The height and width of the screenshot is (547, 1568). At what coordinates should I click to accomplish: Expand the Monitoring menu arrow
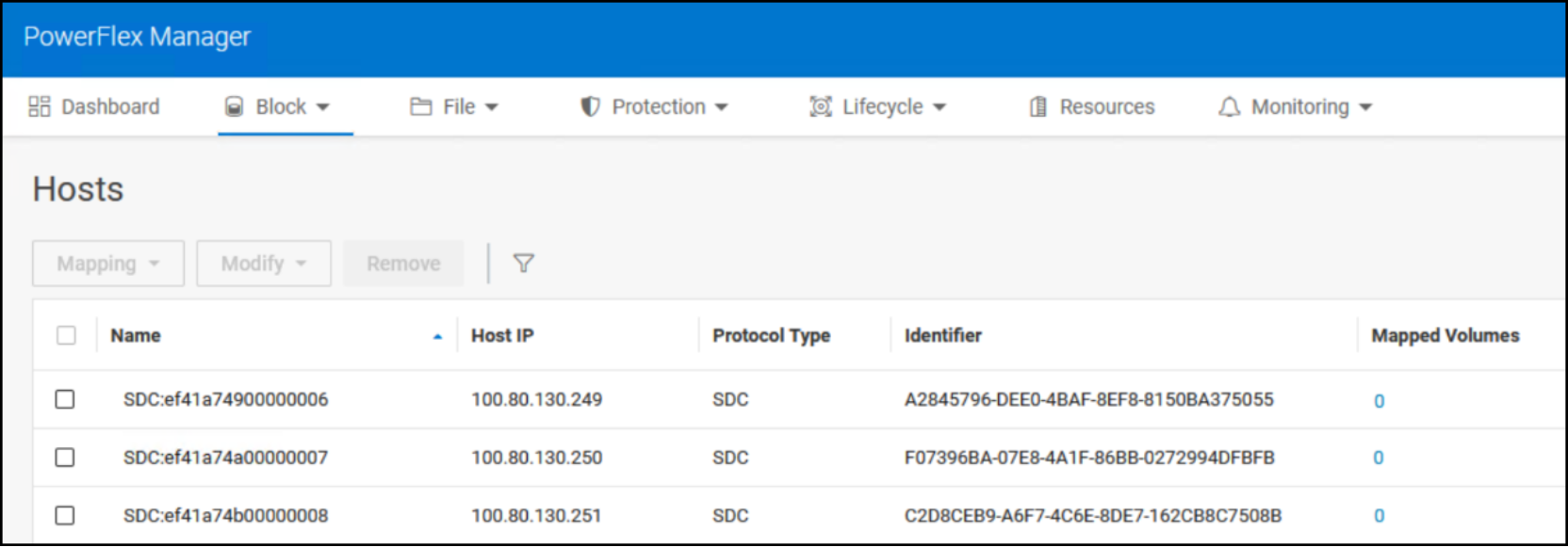tap(1365, 107)
